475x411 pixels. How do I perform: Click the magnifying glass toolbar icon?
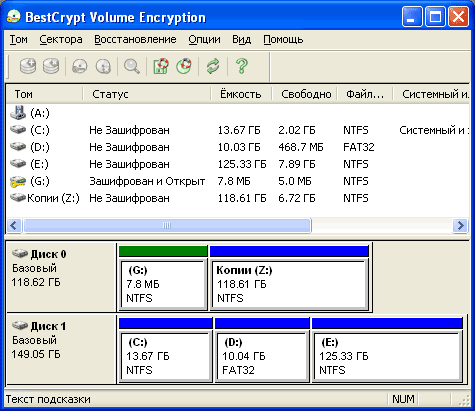click(x=132, y=66)
